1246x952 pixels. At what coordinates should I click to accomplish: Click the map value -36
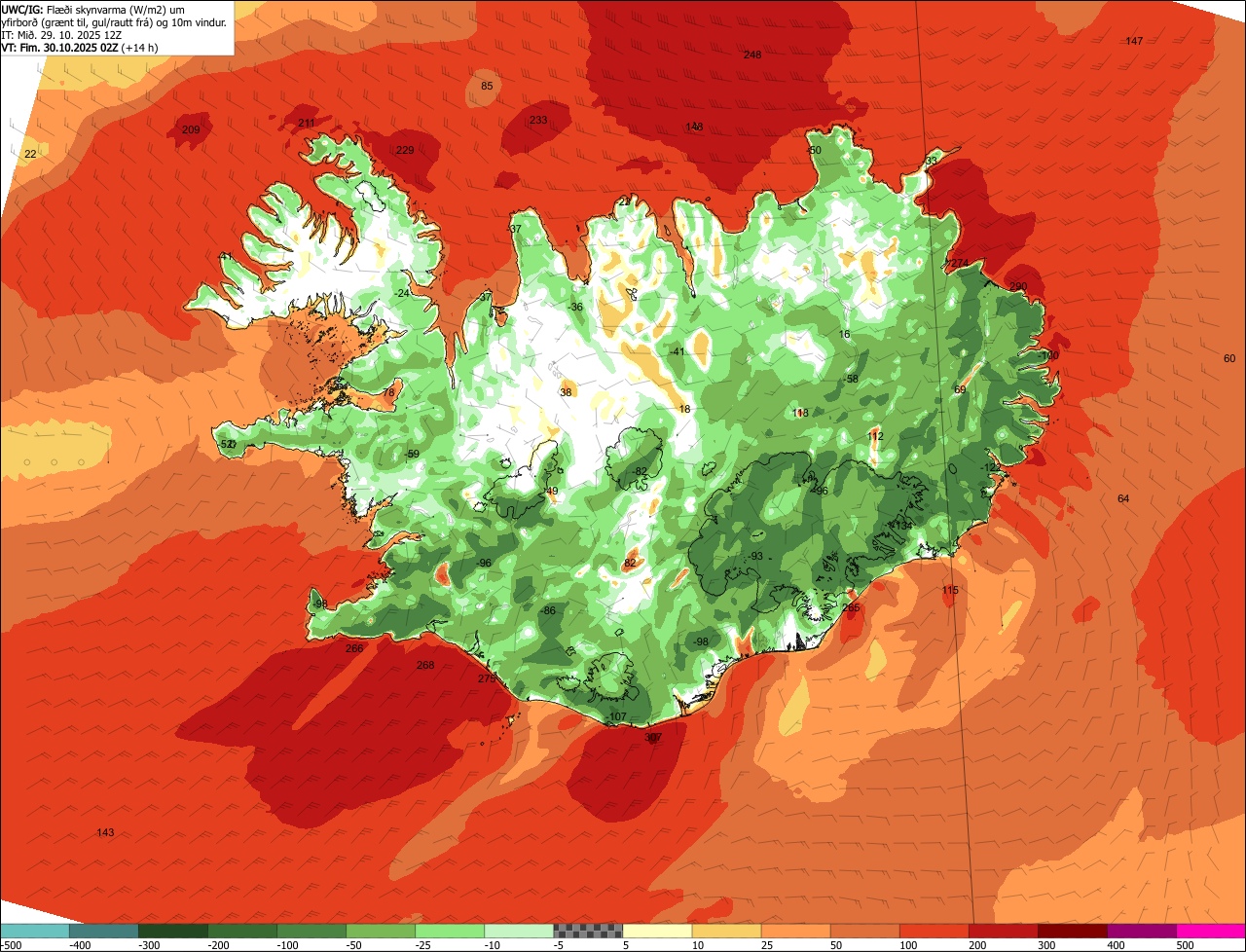point(576,307)
